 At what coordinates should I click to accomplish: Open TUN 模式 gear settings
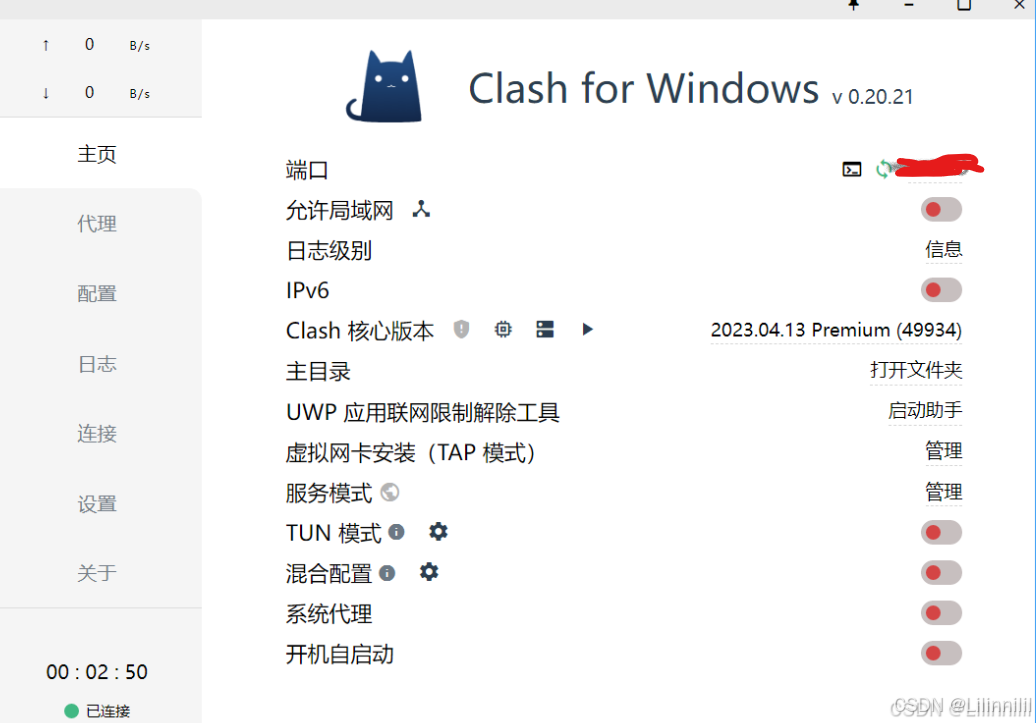[438, 531]
